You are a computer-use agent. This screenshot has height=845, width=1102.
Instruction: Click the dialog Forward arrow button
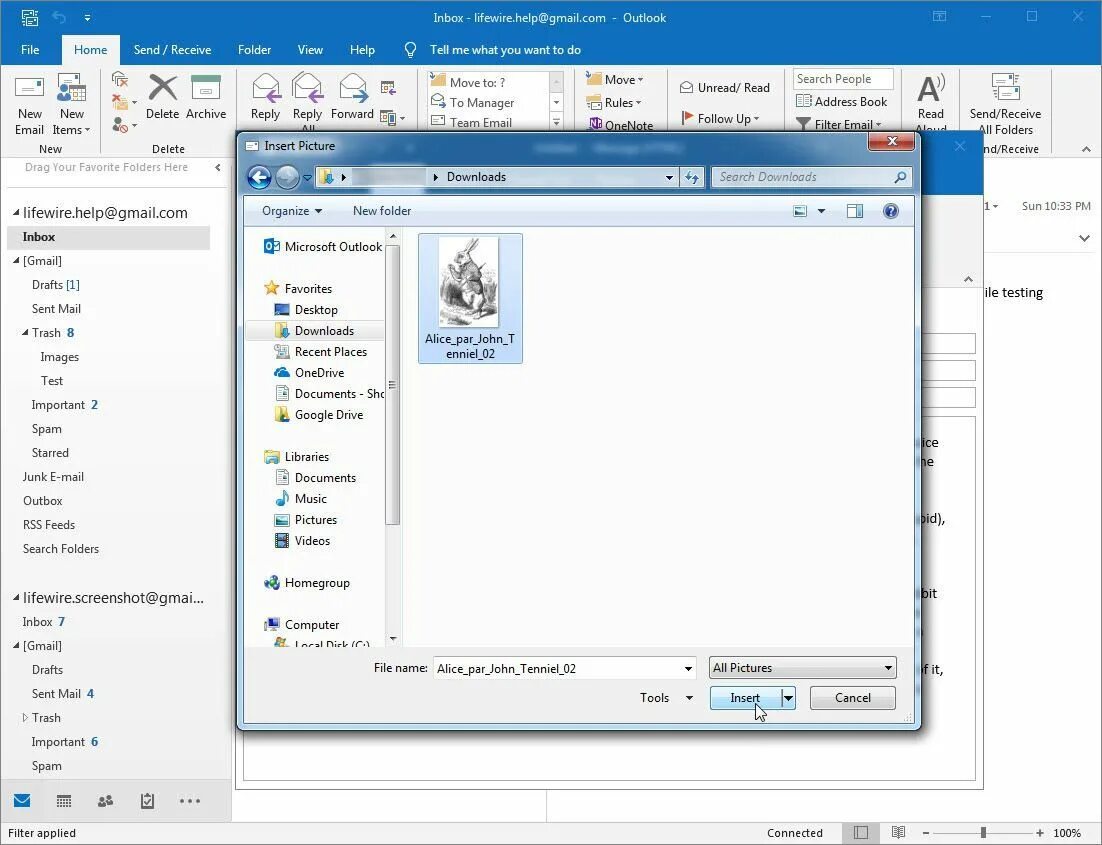click(287, 177)
